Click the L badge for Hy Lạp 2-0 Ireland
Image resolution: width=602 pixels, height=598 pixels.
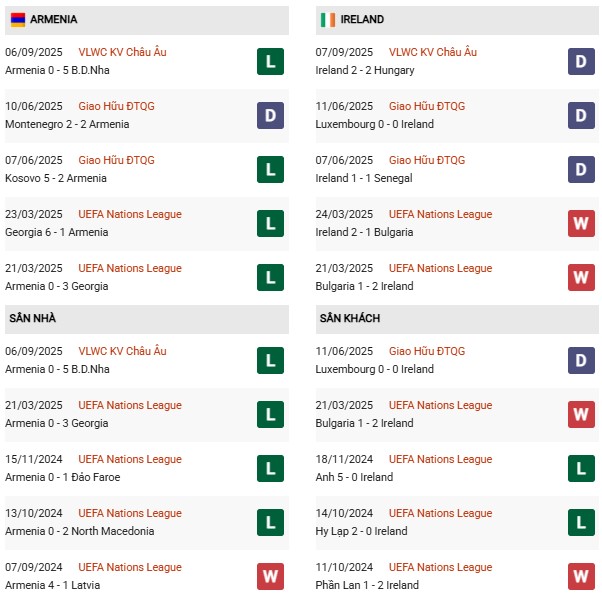[581, 523]
